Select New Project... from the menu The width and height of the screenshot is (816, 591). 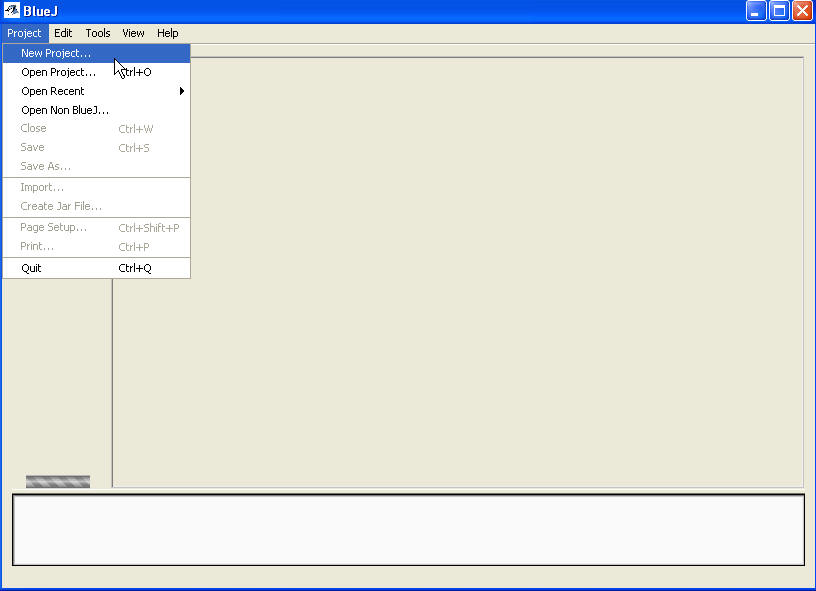(x=56, y=53)
